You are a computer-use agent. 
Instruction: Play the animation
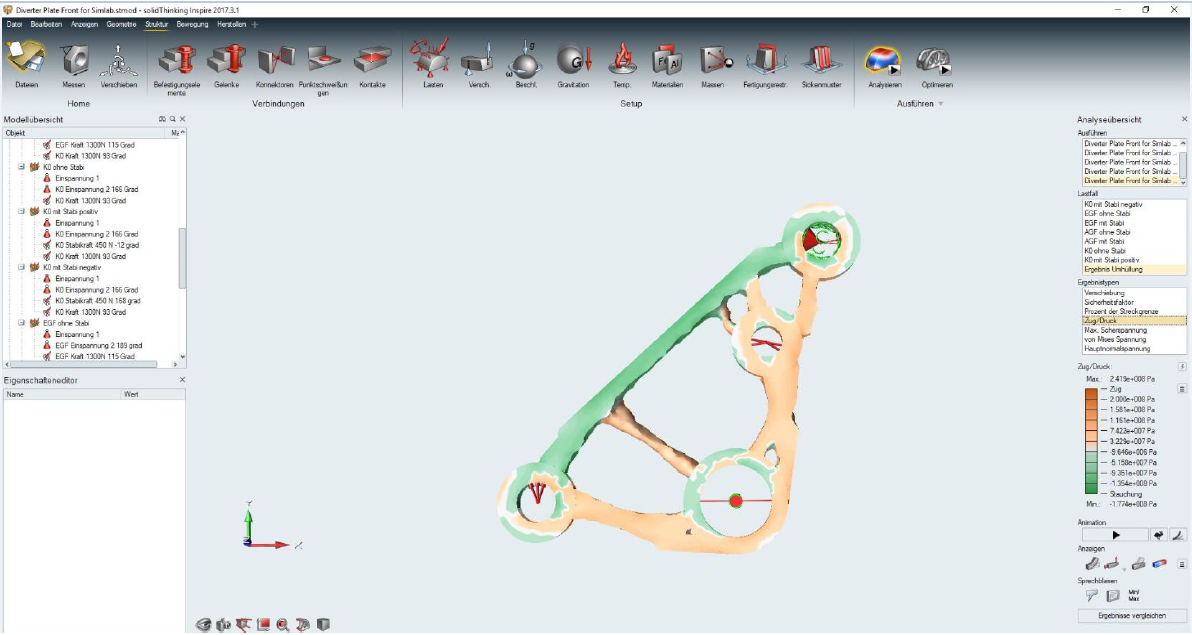coord(1114,535)
